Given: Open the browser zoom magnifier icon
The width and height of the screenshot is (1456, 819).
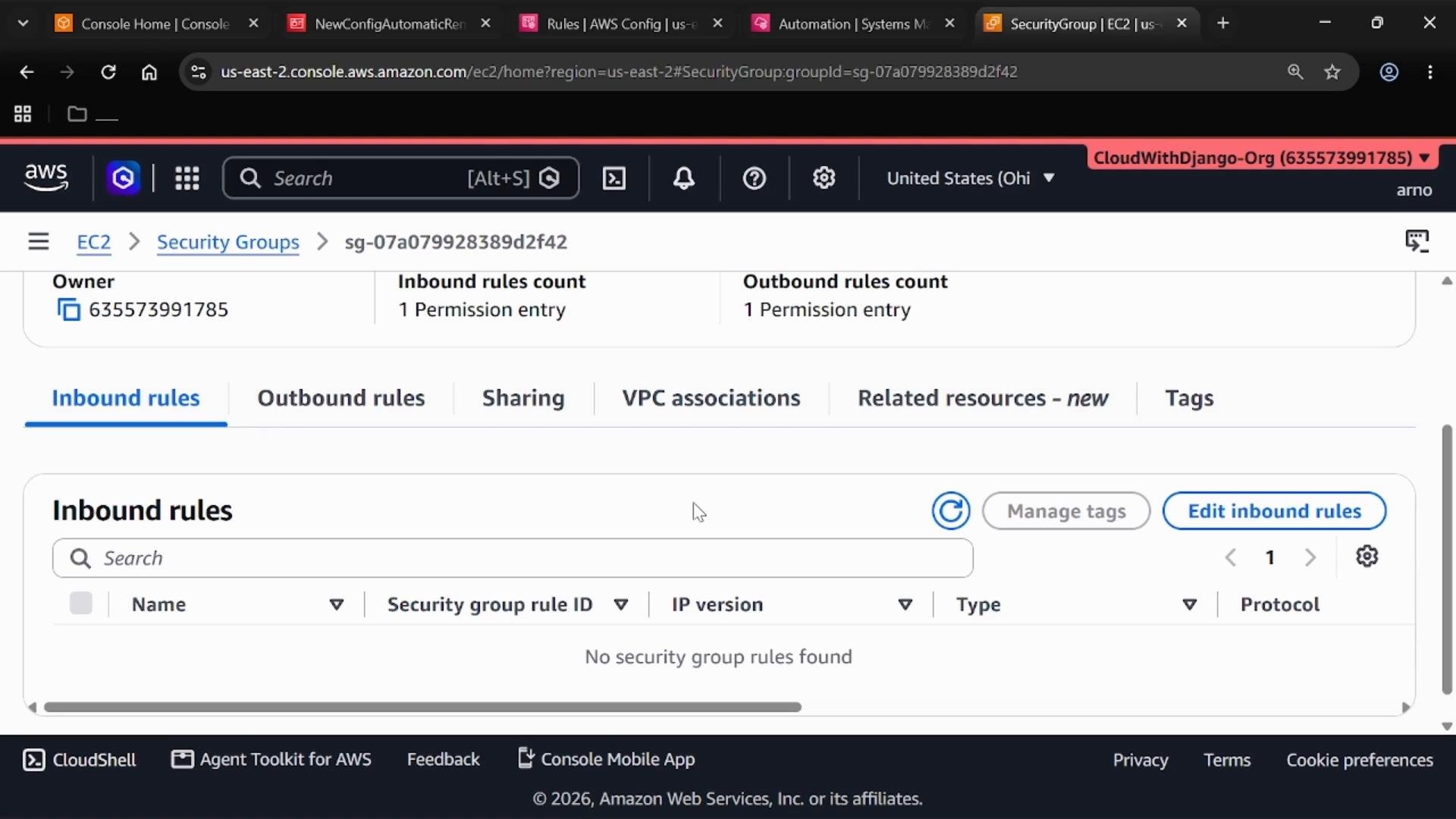Looking at the screenshot, I should 1295,72.
